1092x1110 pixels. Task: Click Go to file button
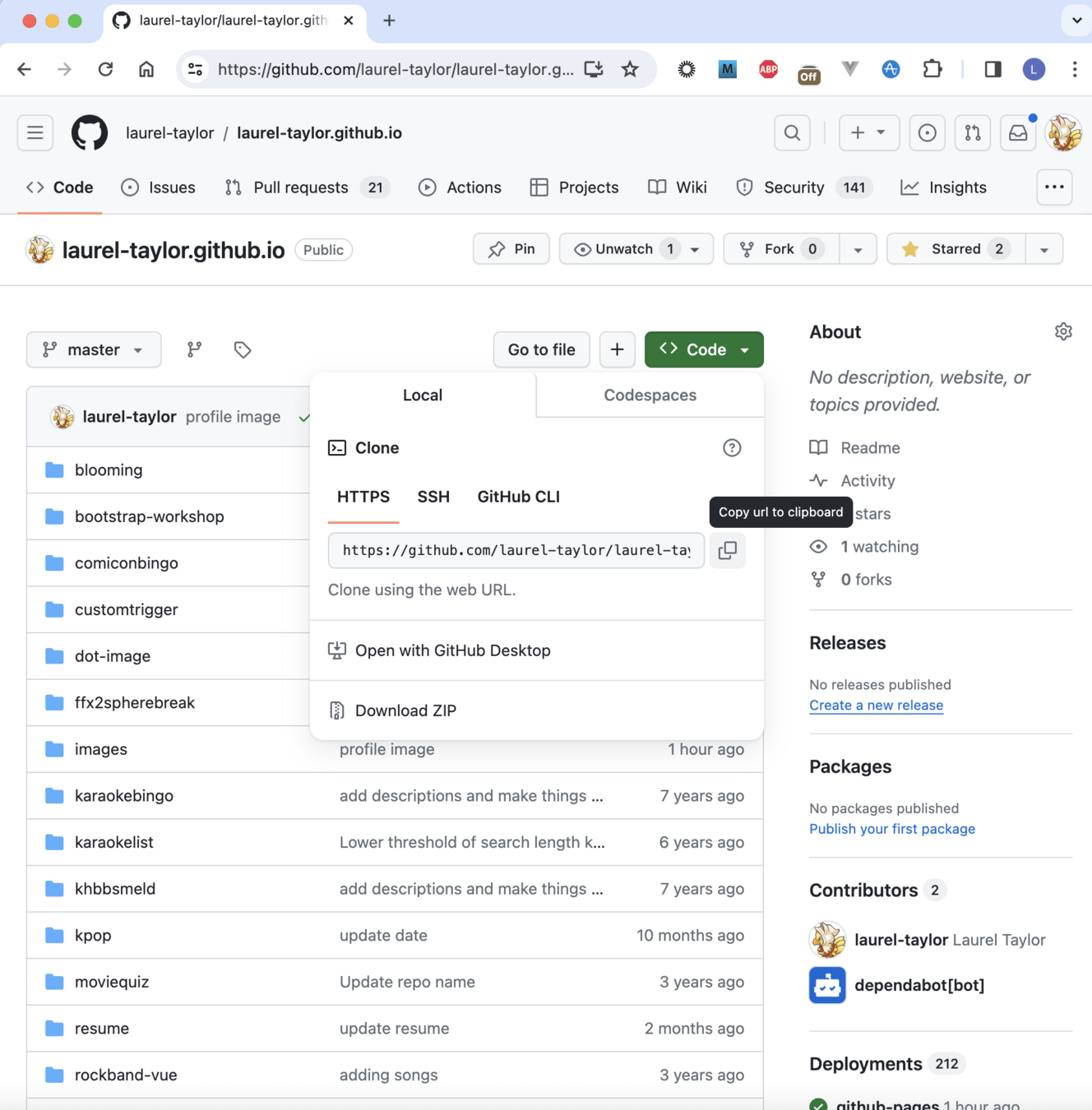[542, 349]
